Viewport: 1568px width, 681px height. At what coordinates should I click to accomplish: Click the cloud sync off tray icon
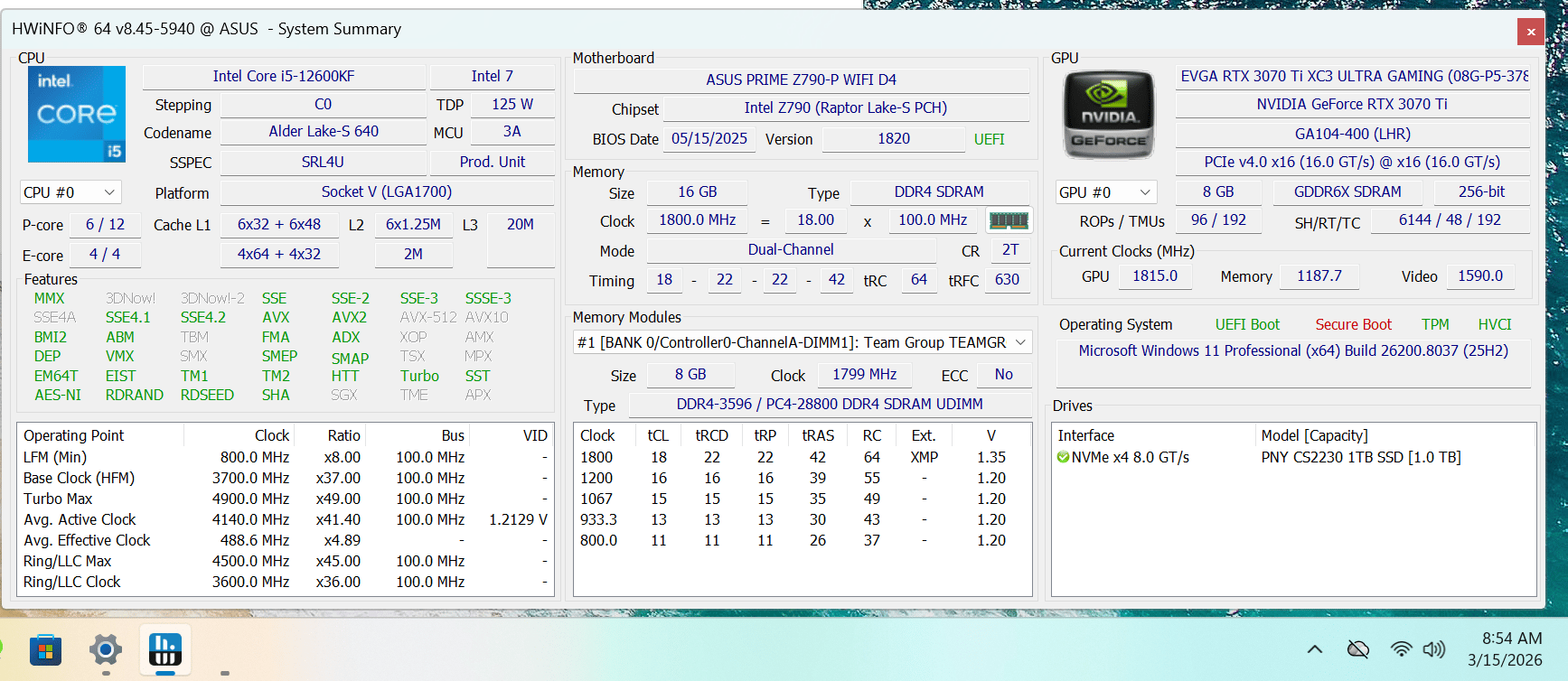(x=1357, y=649)
